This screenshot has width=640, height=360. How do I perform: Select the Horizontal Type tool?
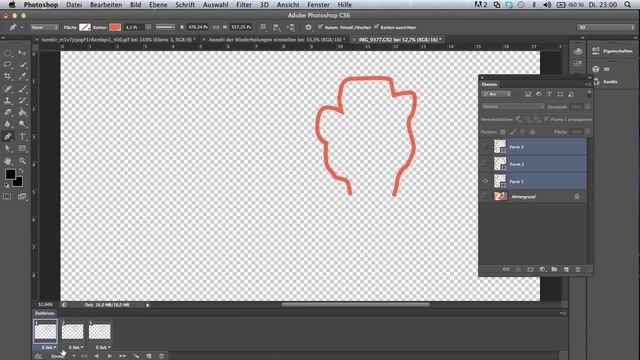click(x=22, y=137)
